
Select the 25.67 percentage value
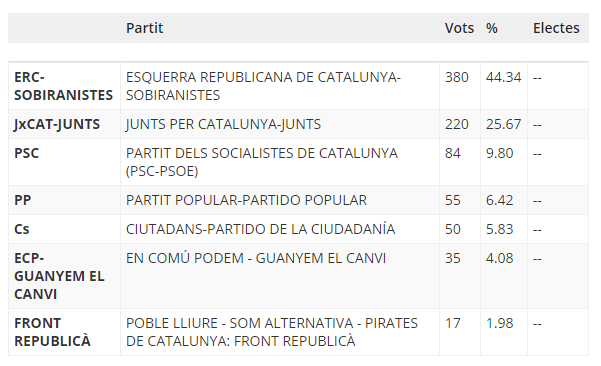504,124
